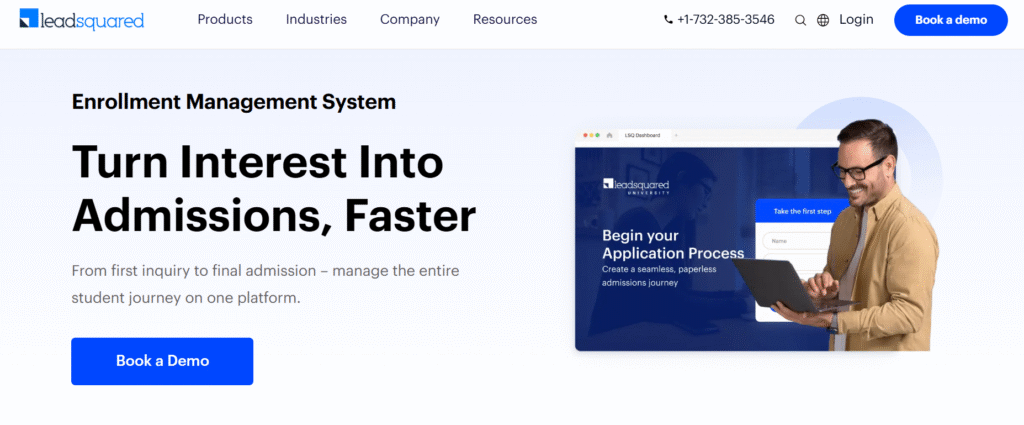Call the +1-732-385-3546 phone number
The image size is (1024, 425).
[725, 20]
